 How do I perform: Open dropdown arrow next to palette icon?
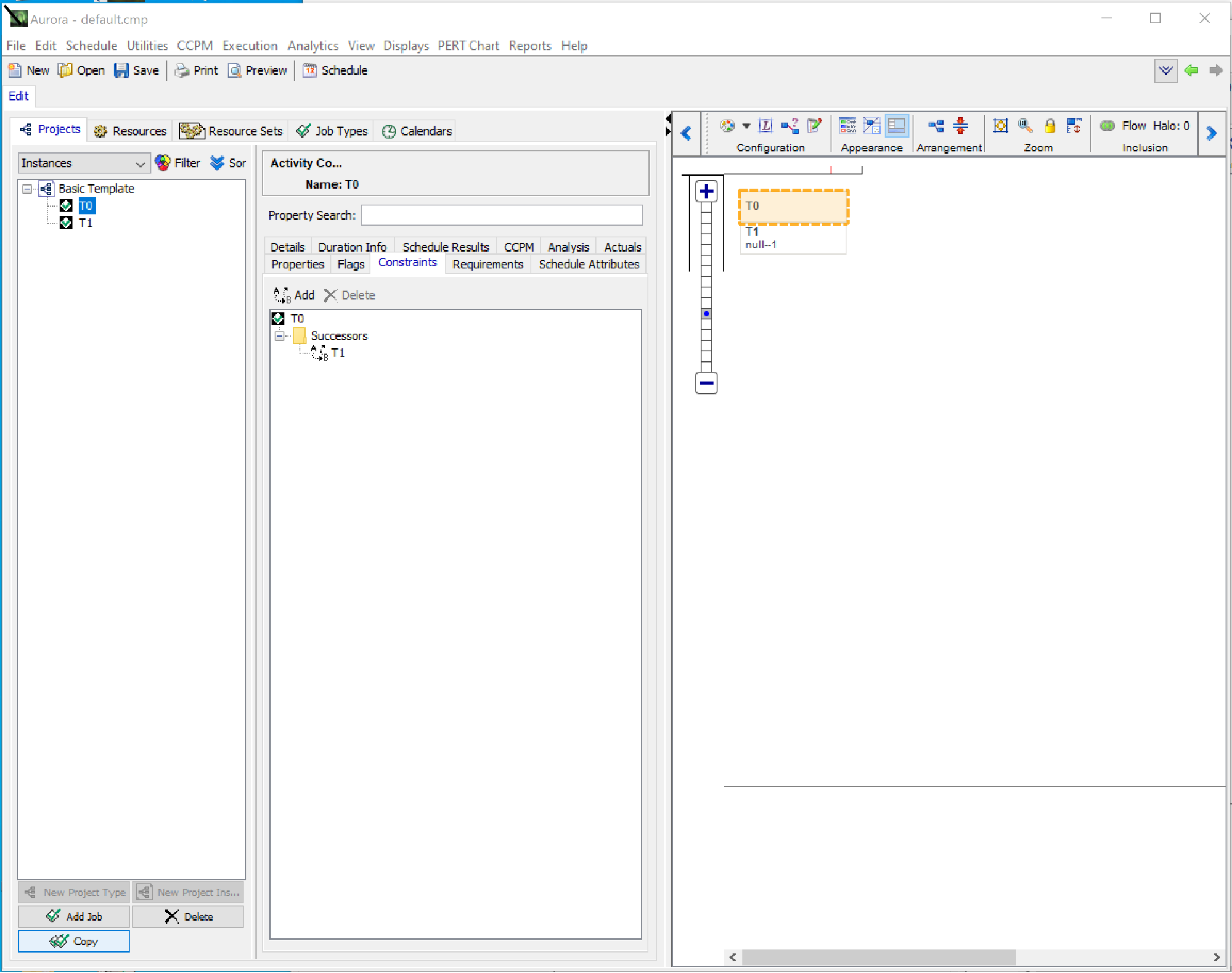pyautogui.click(x=746, y=126)
